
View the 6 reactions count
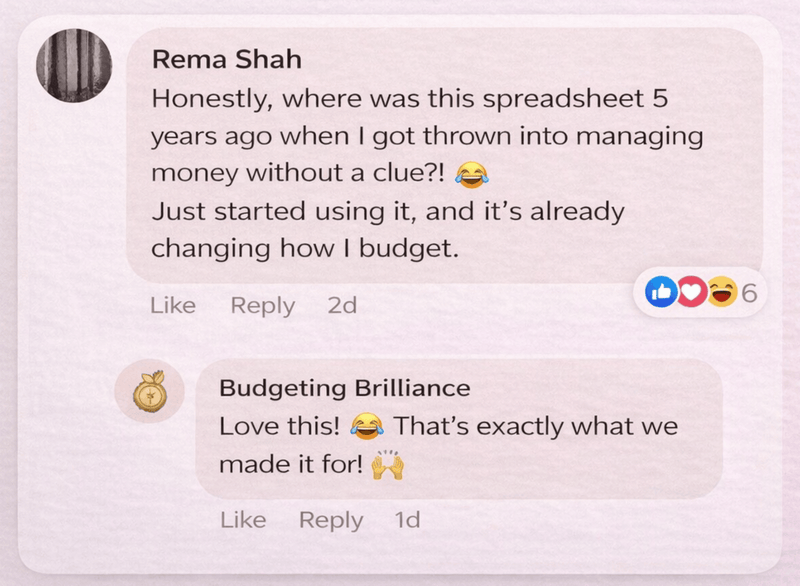pyautogui.click(x=749, y=292)
